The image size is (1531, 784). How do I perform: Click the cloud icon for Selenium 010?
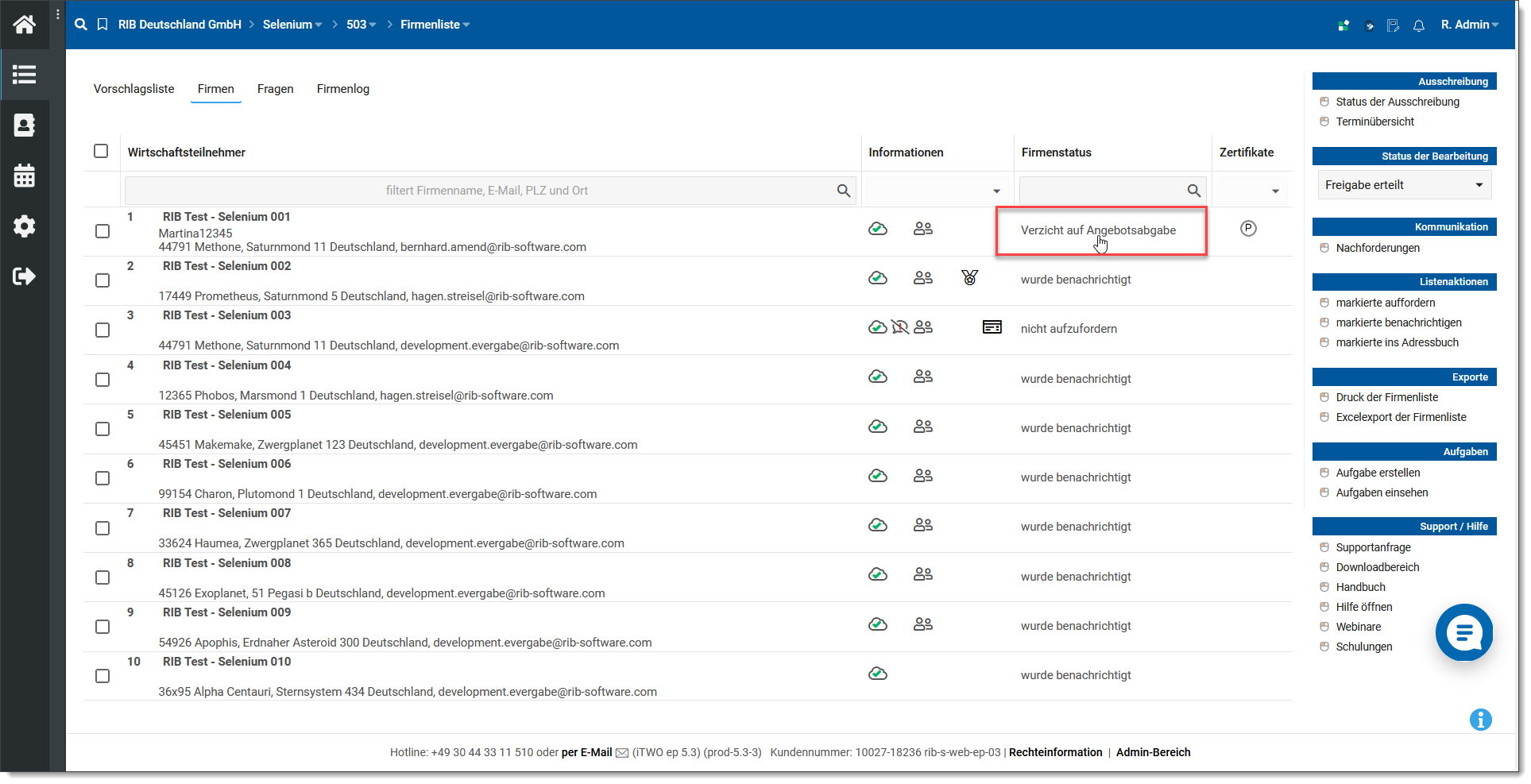(878, 674)
